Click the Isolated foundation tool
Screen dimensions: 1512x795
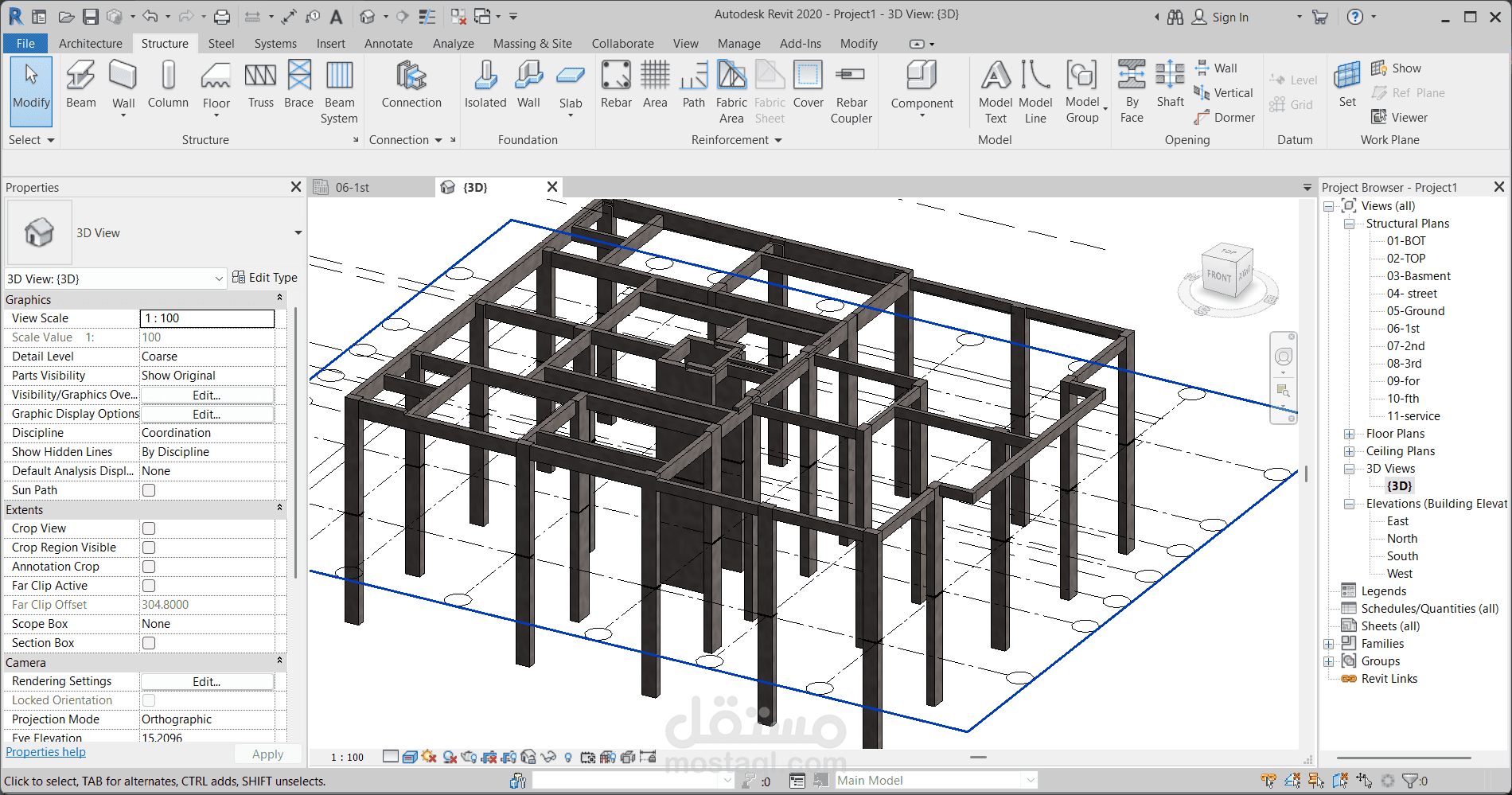tap(485, 85)
